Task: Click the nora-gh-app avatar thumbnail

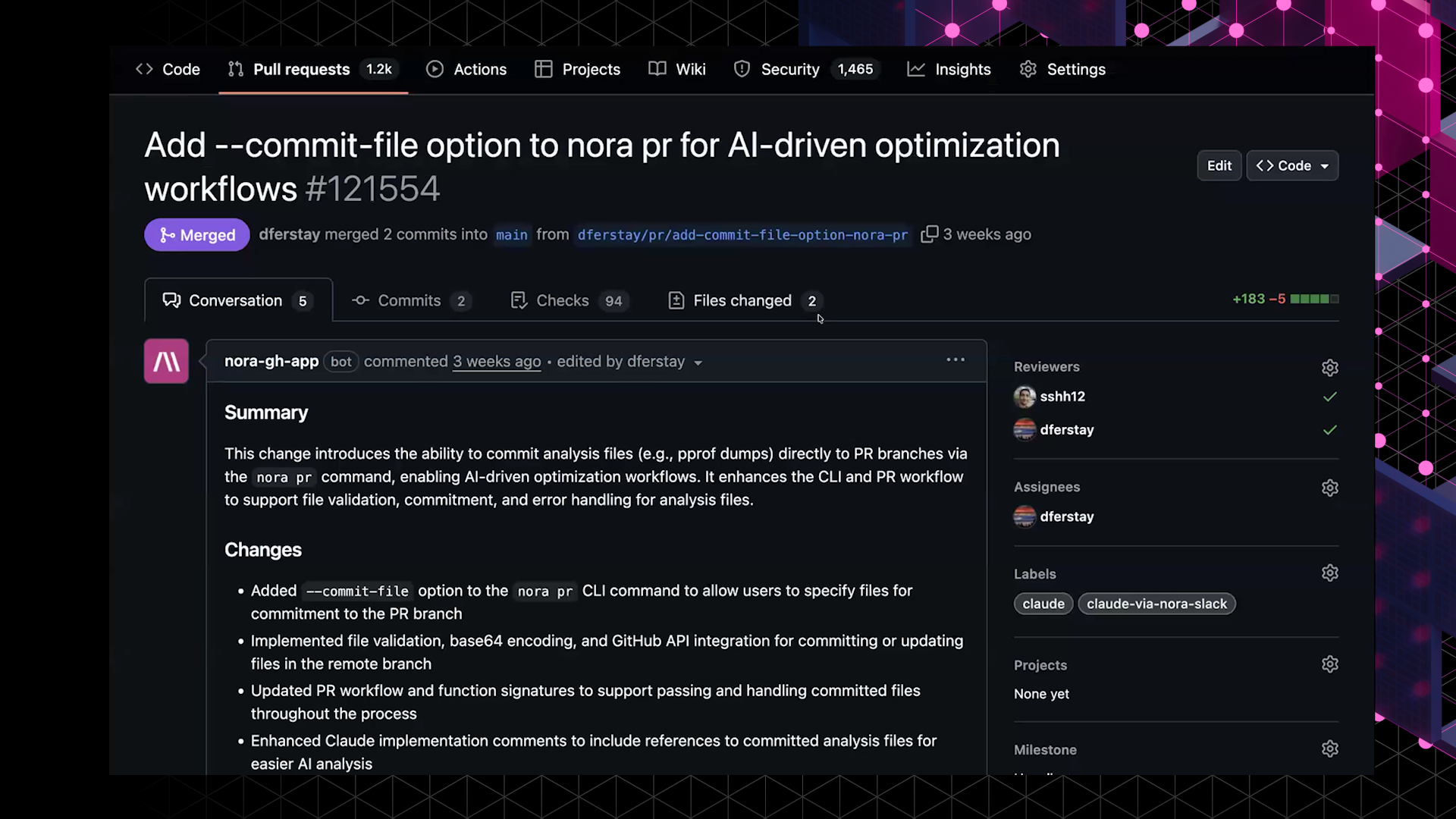Action: (166, 361)
